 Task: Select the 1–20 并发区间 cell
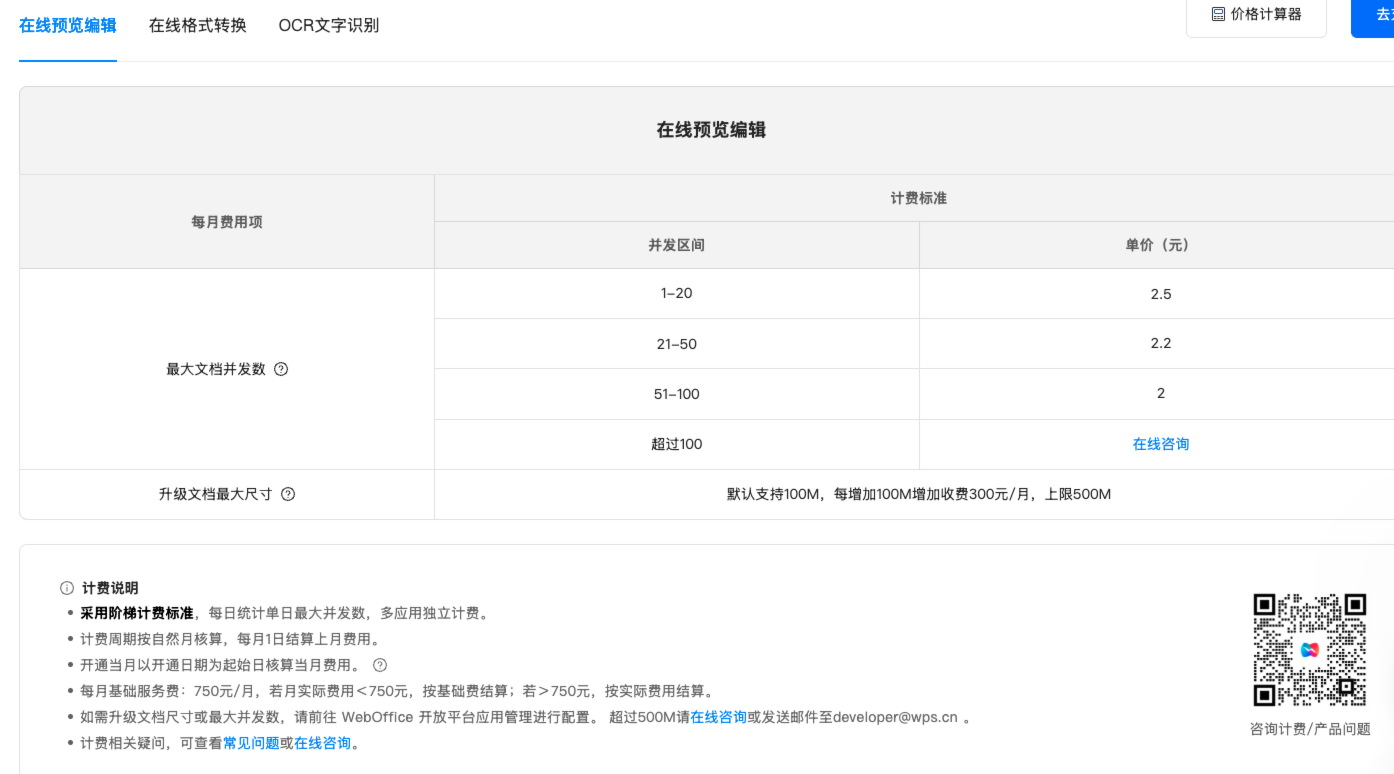pyautogui.click(x=676, y=294)
